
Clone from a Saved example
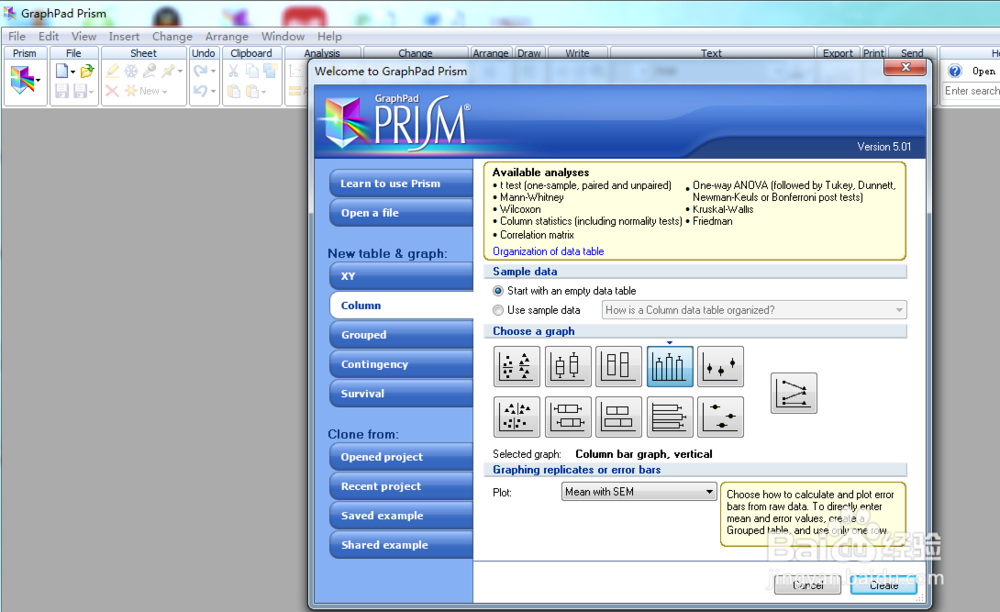(x=401, y=516)
